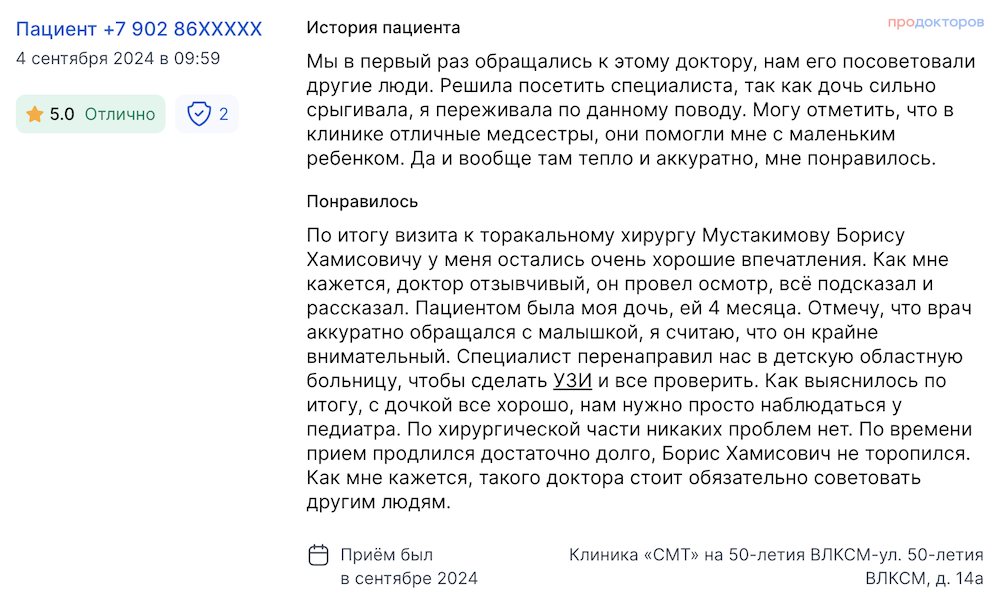Click the blue shield checkmark icon
This screenshot has height=606, width=1000.
[x=199, y=114]
